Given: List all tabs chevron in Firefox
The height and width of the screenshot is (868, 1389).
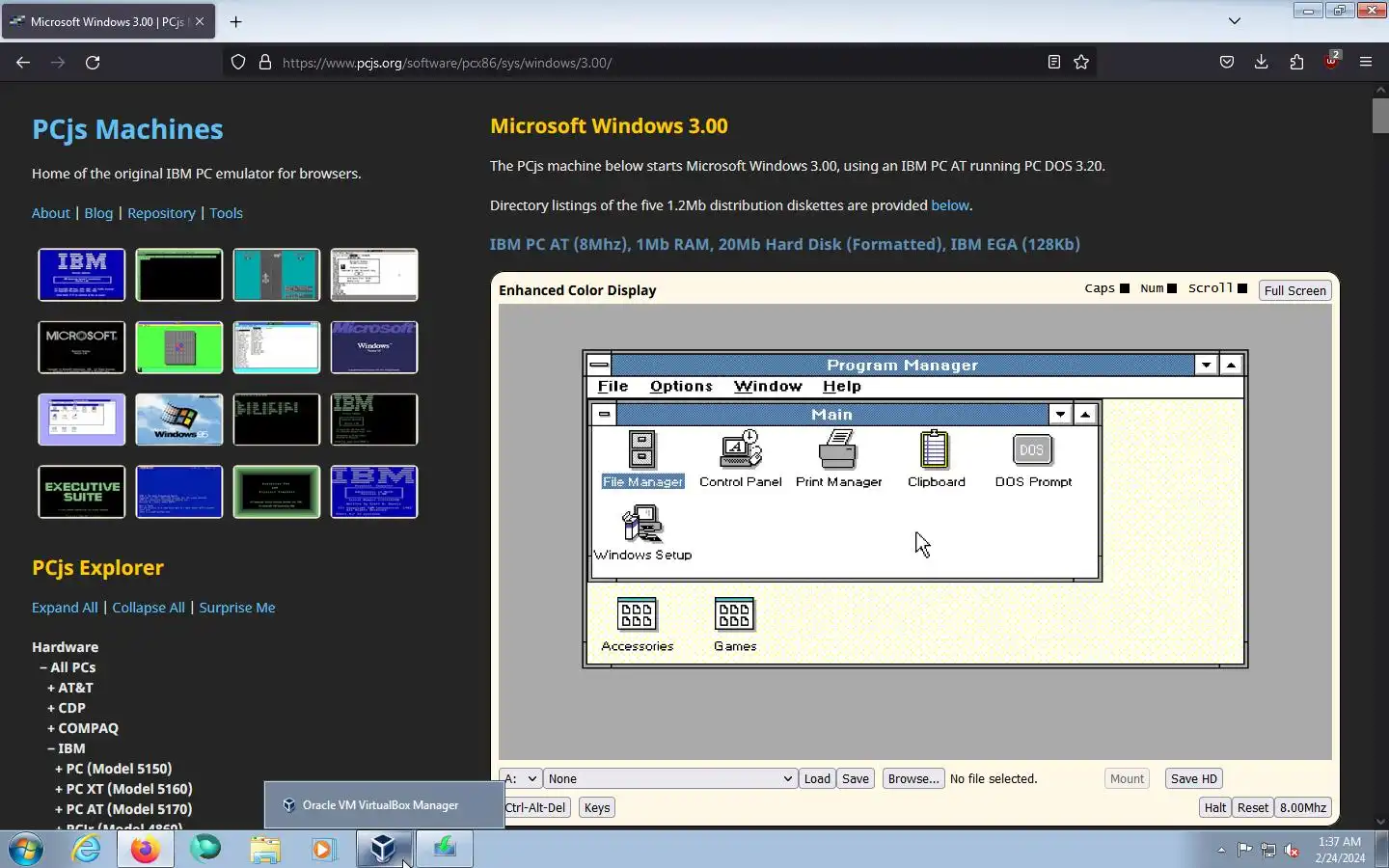Looking at the screenshot, I should coord(1235,21).
